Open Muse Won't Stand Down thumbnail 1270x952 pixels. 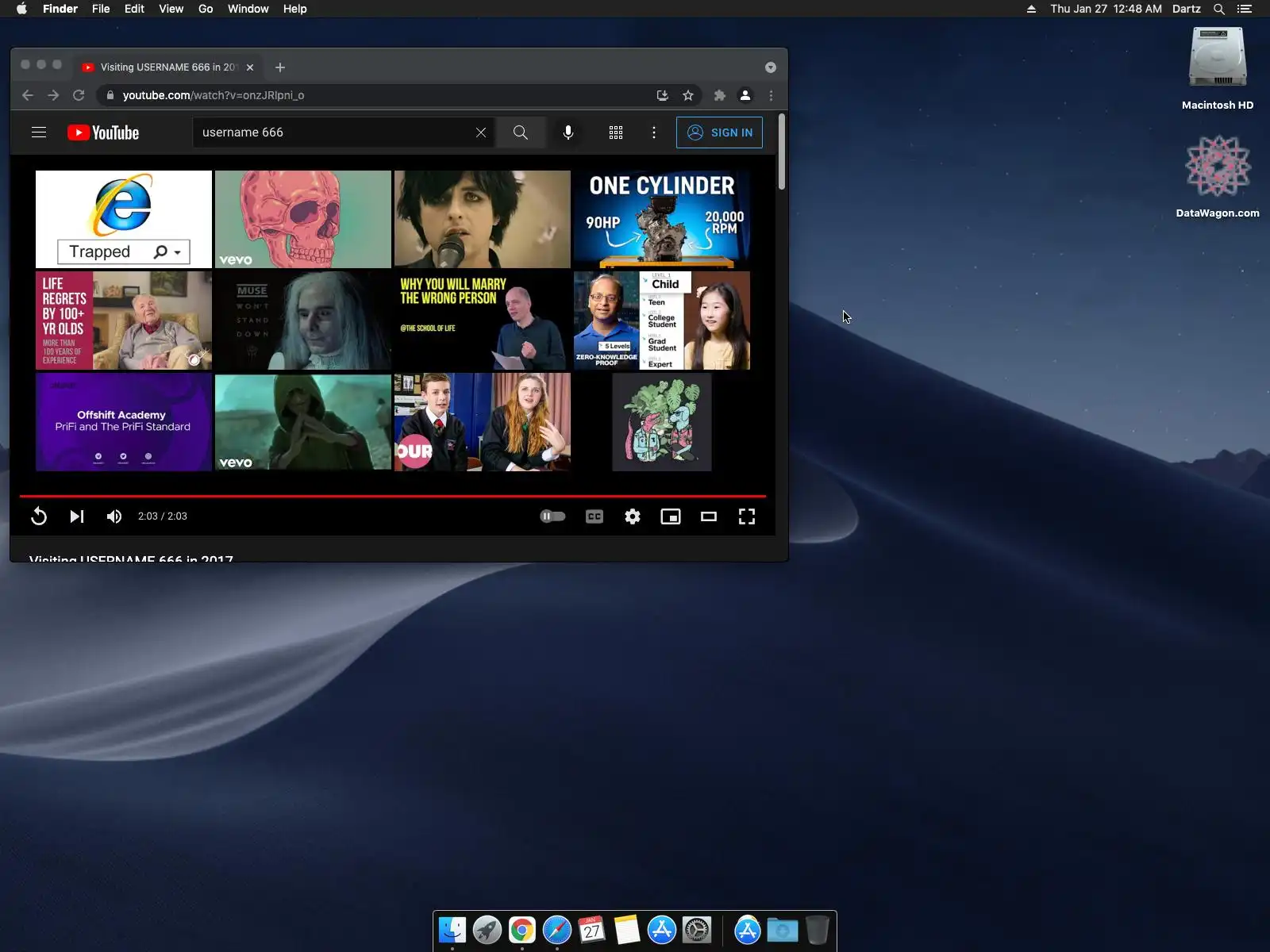(303, 321)
